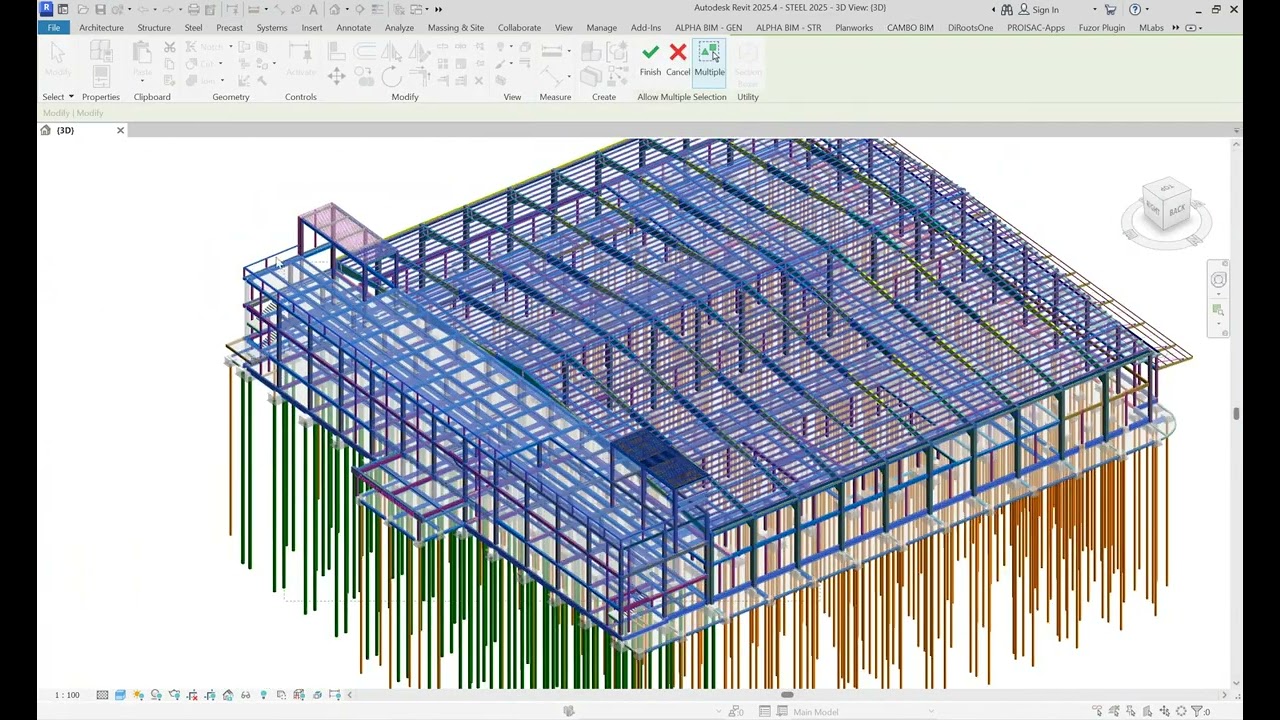Click the Redo arrow in quick access toolbar
Screen dimensions: 1280x720
[x=168, y=9]
